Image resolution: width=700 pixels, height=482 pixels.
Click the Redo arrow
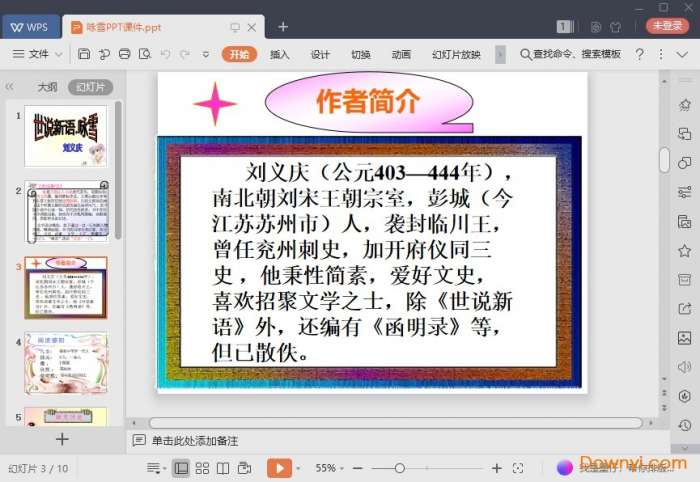tap(185, 54)
